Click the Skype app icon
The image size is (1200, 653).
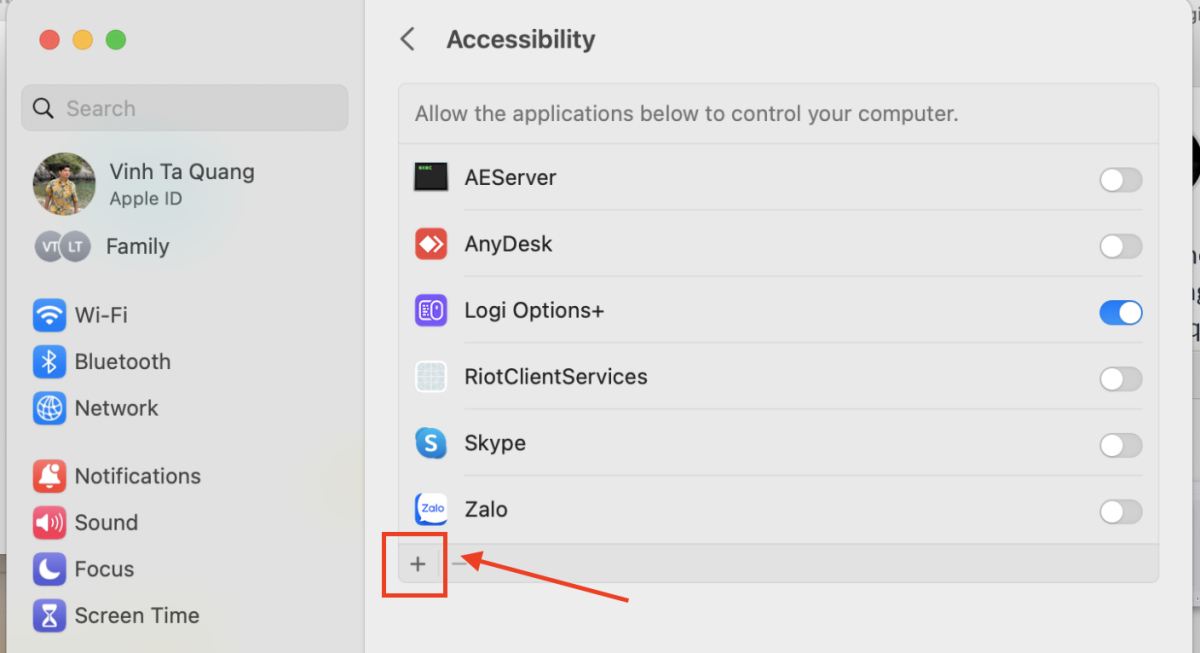[431, 443]
